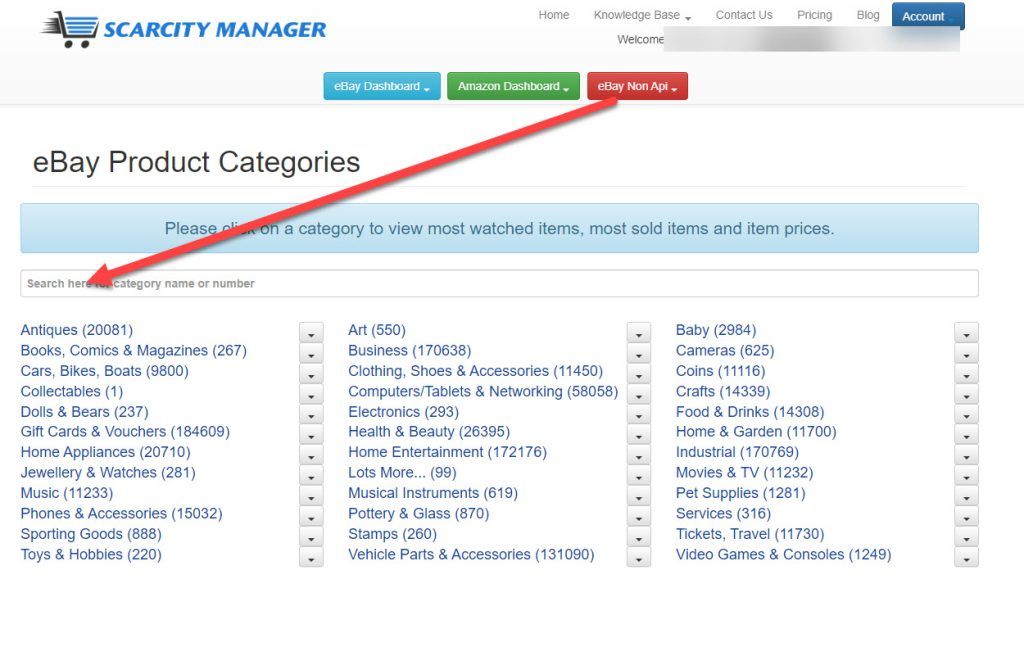The image size is (1024, 670).
Task: Open Home Entertainment (172176) category
Action: tap(447, 452)
